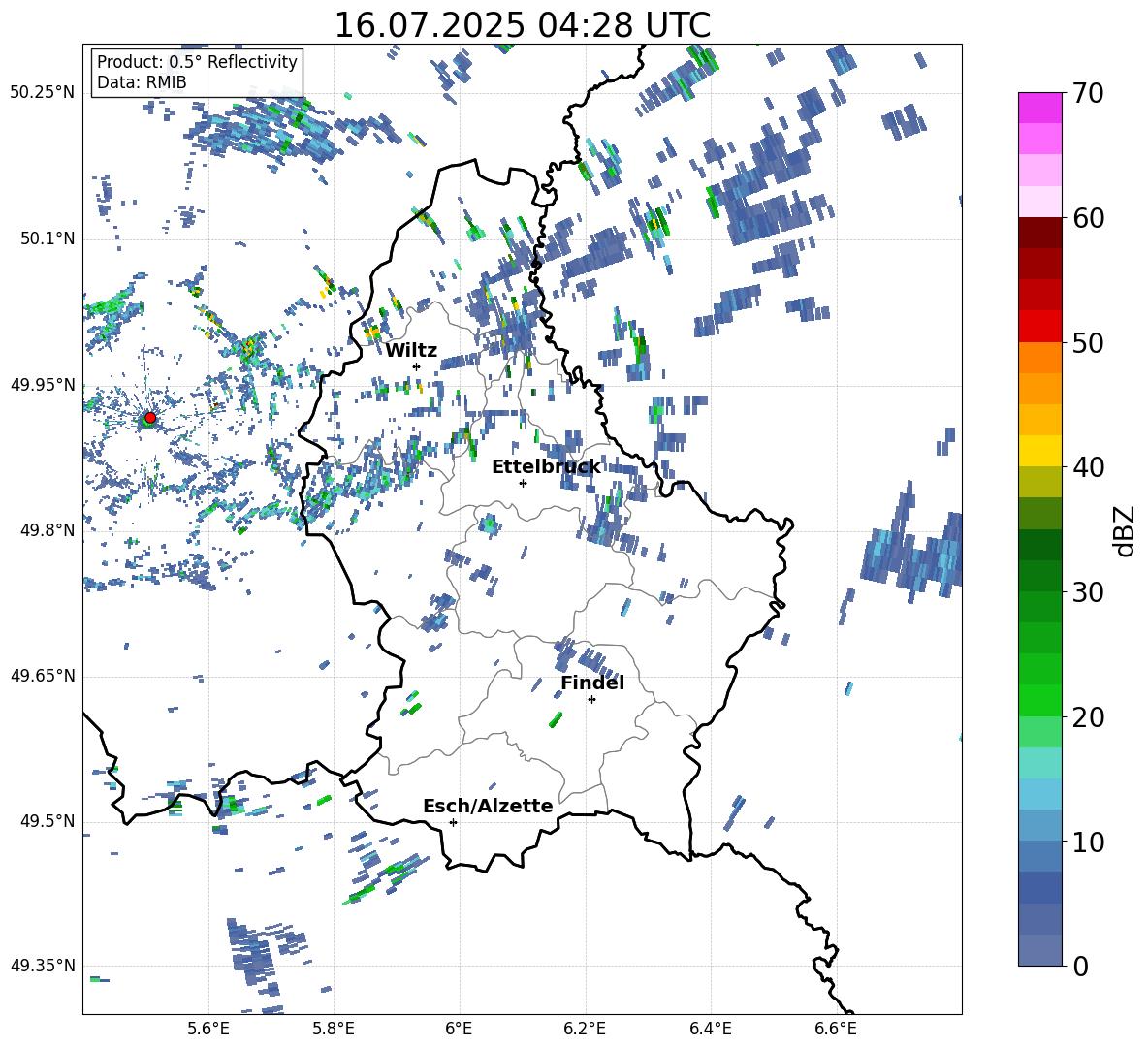Viewport: 1148px width, 1048px height.
Task: Pick the bright red colorbar band near 50 dBZ
Action: (x=1040, y=327)
